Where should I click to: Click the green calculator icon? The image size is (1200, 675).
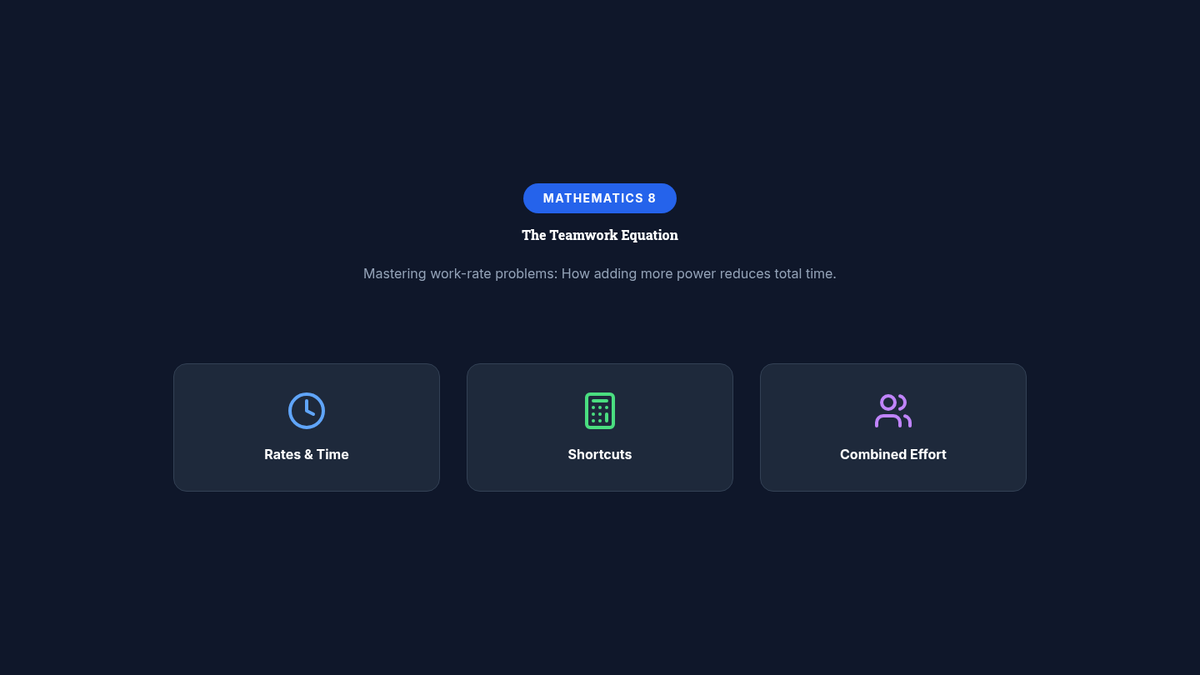click(600, 411)
